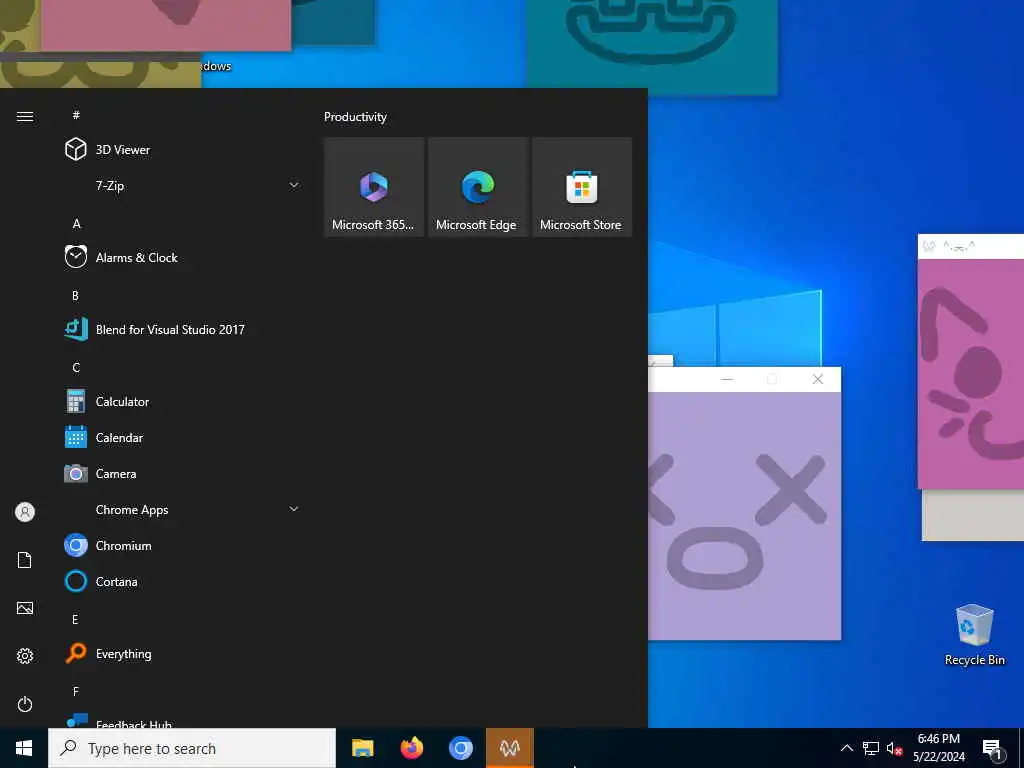1024x768 pixels.
Task: Click the 'F' letter header in app list
Action: pos(76,691)
